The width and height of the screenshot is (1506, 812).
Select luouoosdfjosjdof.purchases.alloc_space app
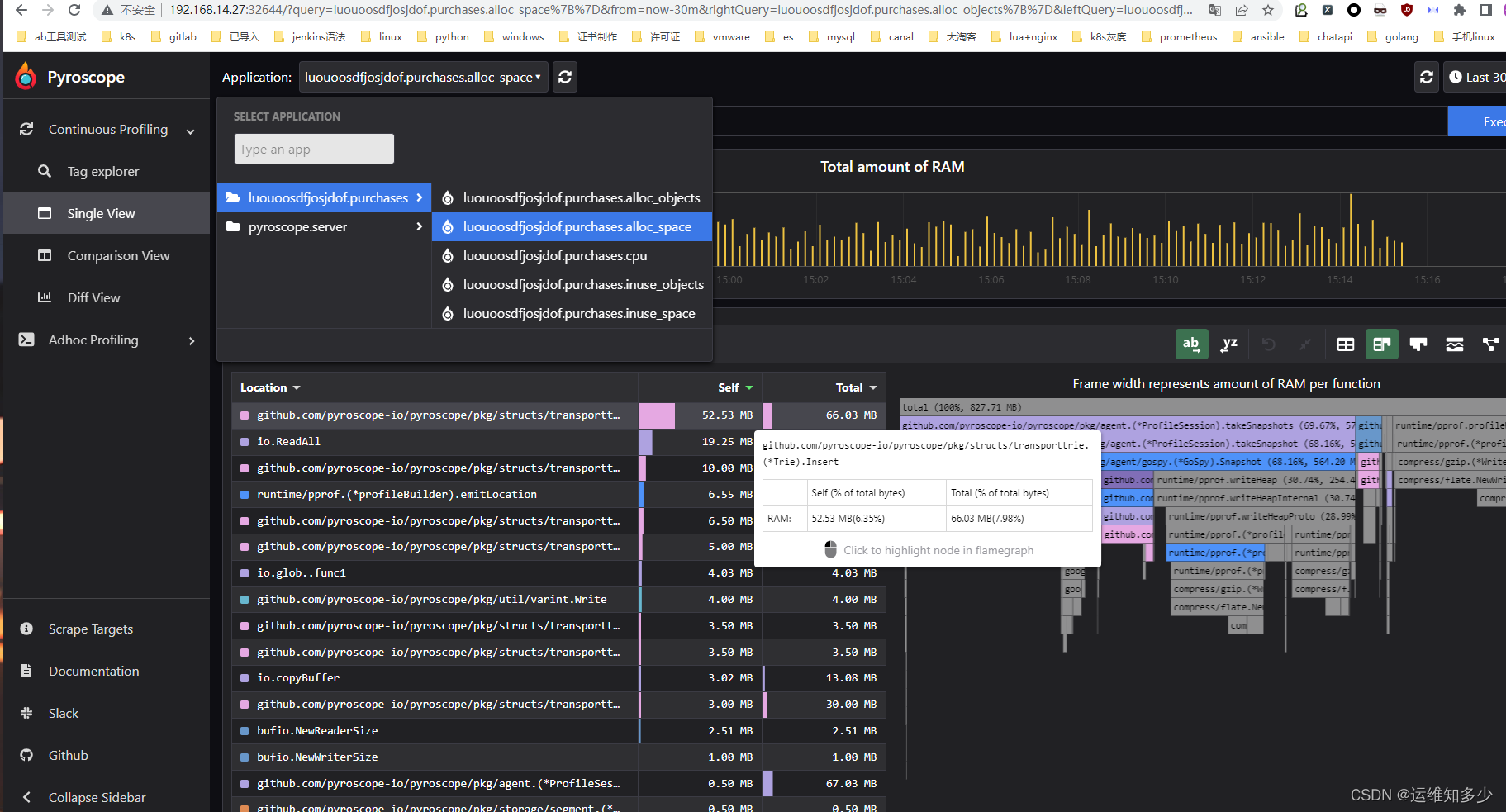tap(572, 226)
